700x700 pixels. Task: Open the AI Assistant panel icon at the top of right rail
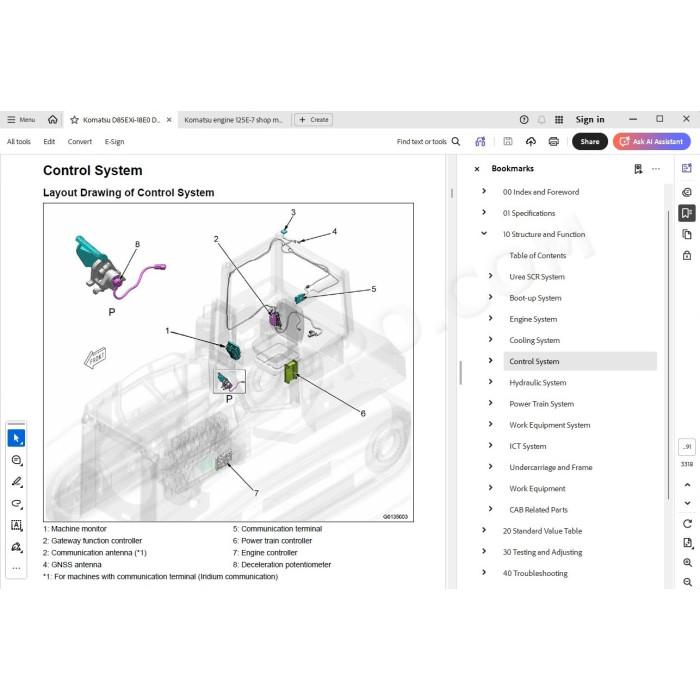coord(687,168)
